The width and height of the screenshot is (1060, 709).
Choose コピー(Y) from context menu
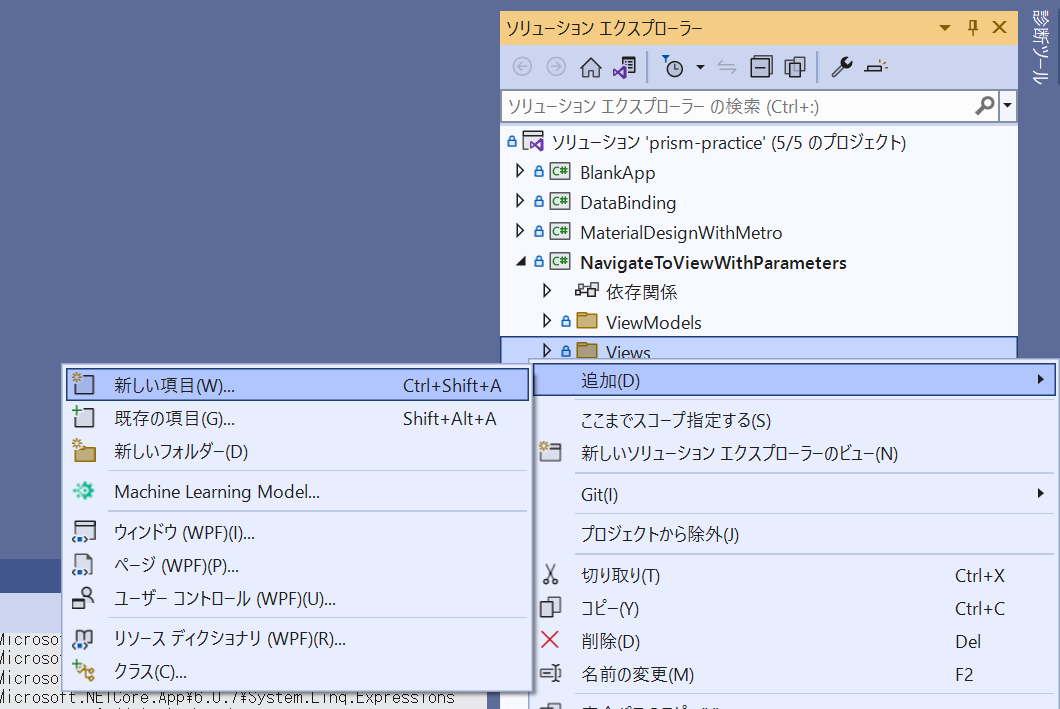tap(795, 609)
